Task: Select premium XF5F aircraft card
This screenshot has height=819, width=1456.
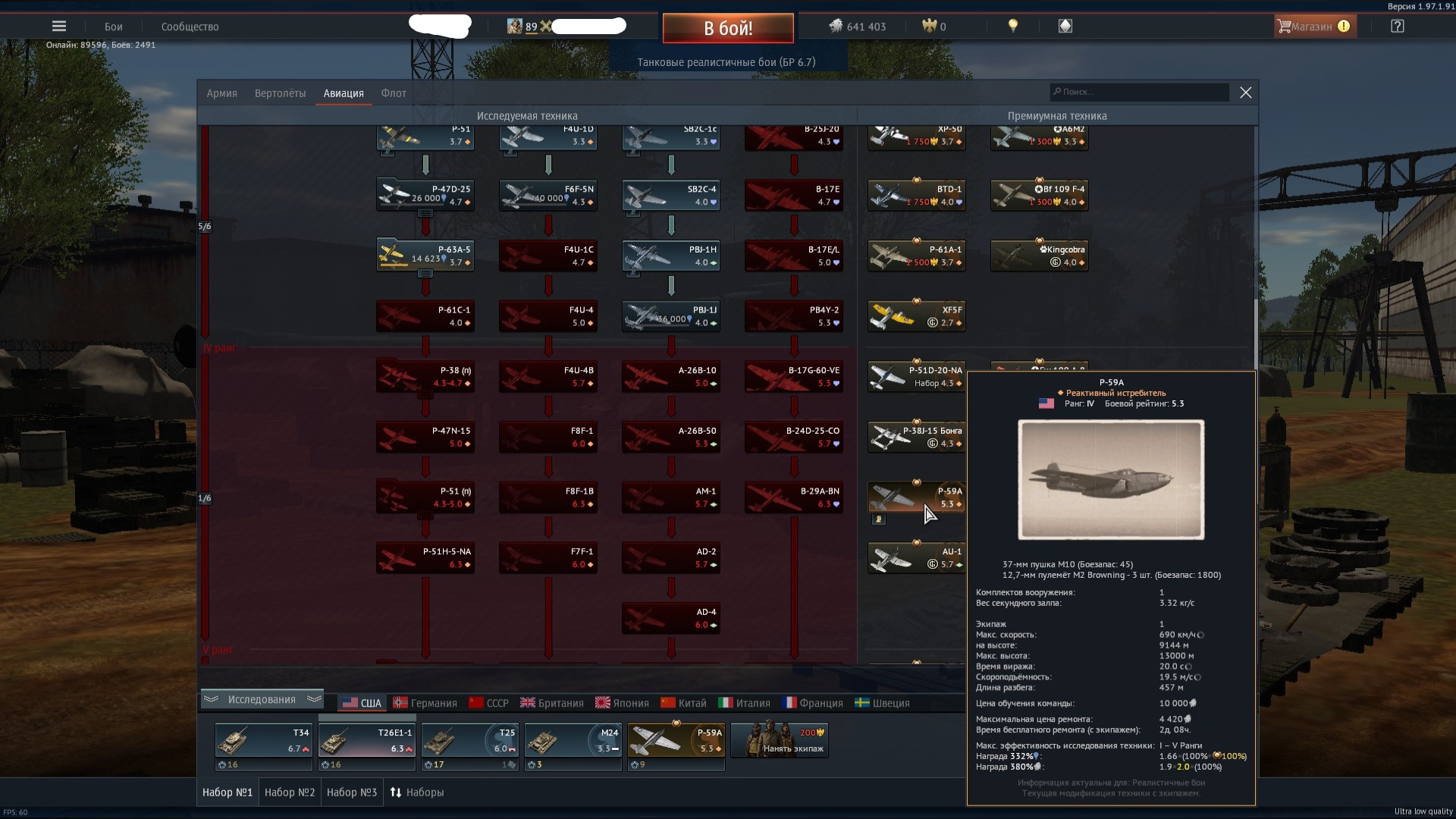Action: 917,316
